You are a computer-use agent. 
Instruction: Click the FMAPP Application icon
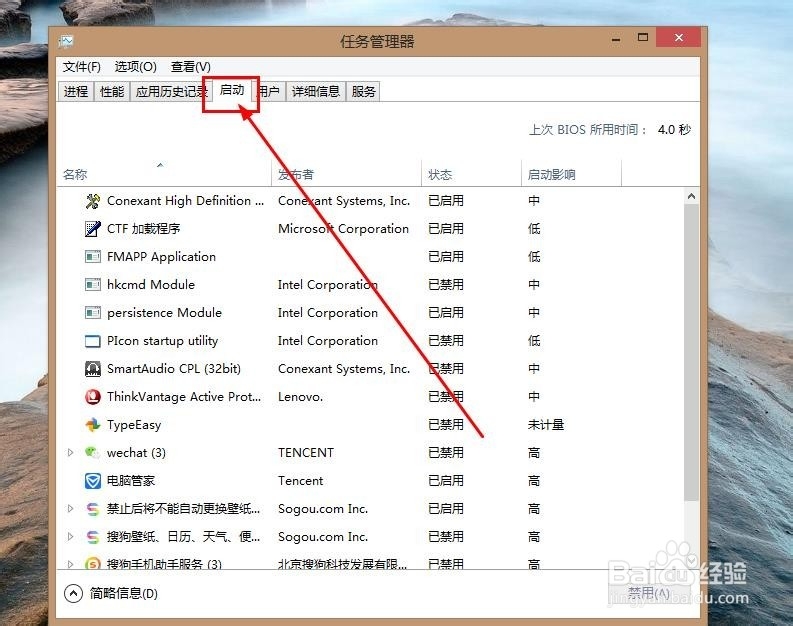93,256
